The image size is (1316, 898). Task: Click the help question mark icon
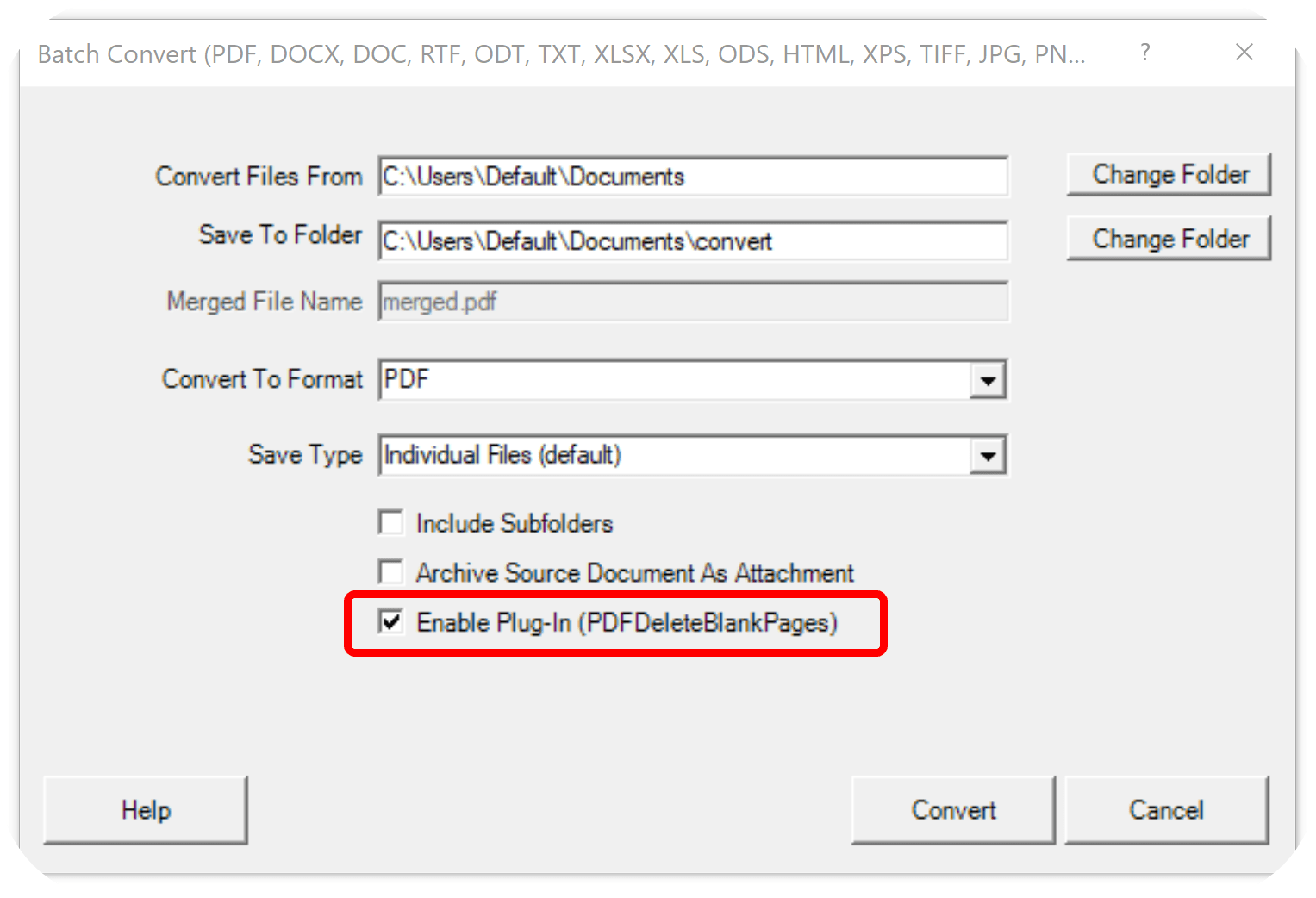point(1144,53)
